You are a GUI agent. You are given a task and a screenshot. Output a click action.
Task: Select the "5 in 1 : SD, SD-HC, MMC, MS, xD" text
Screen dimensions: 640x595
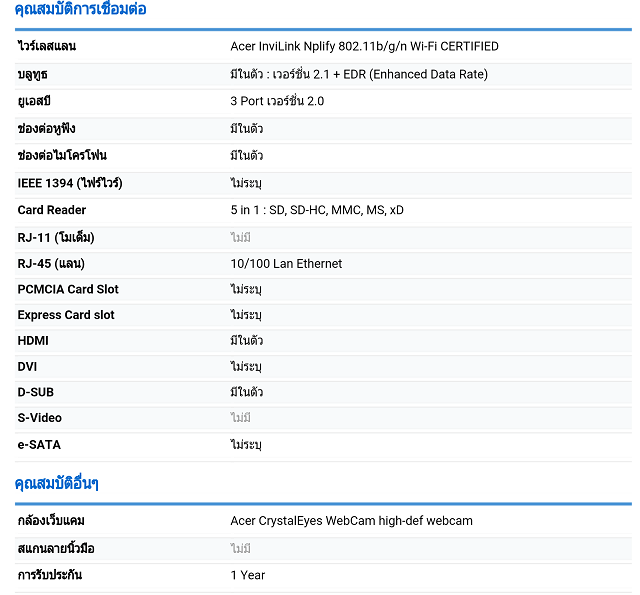click(317, 210)
